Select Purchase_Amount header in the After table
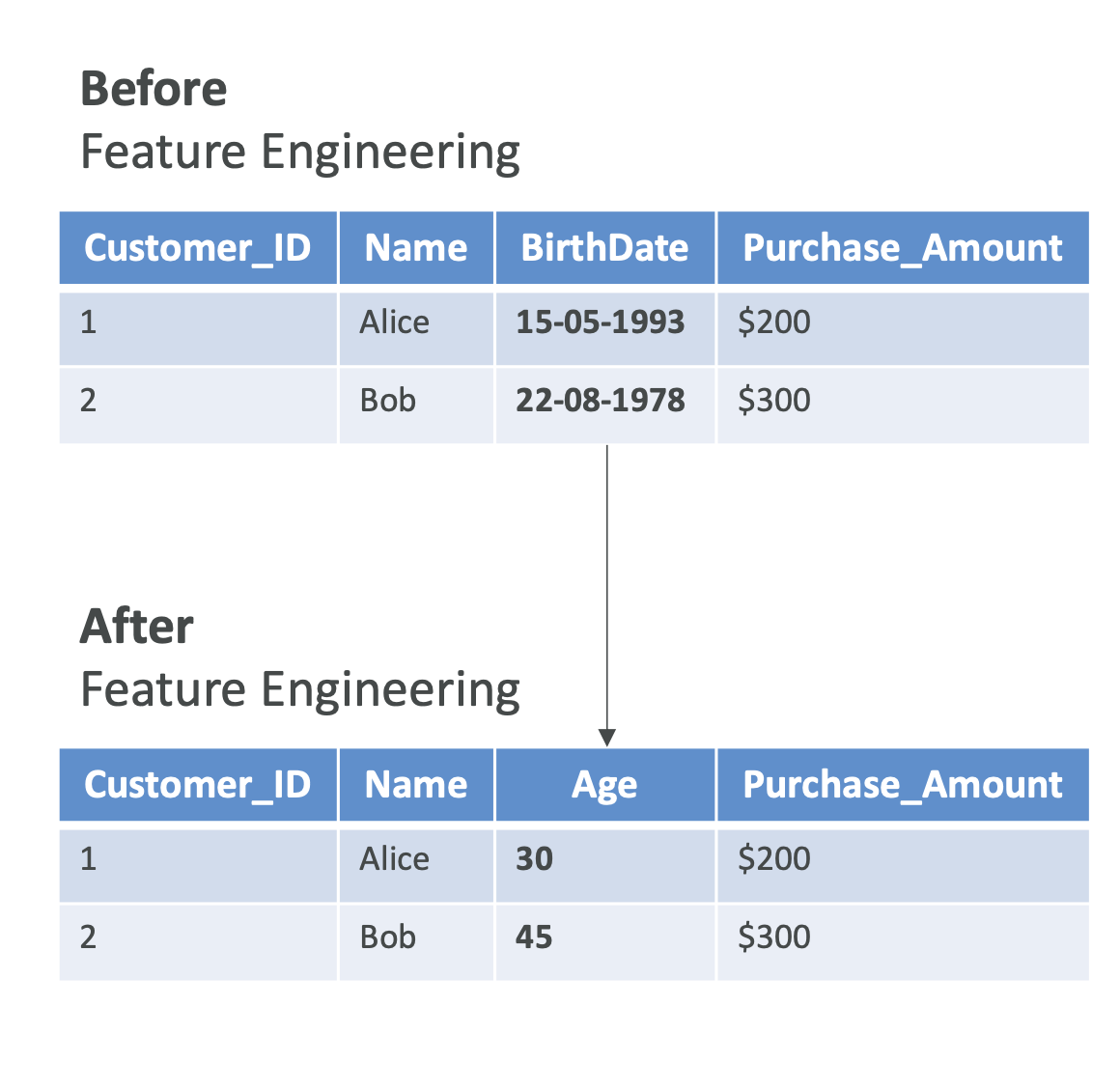 (902, 785)
